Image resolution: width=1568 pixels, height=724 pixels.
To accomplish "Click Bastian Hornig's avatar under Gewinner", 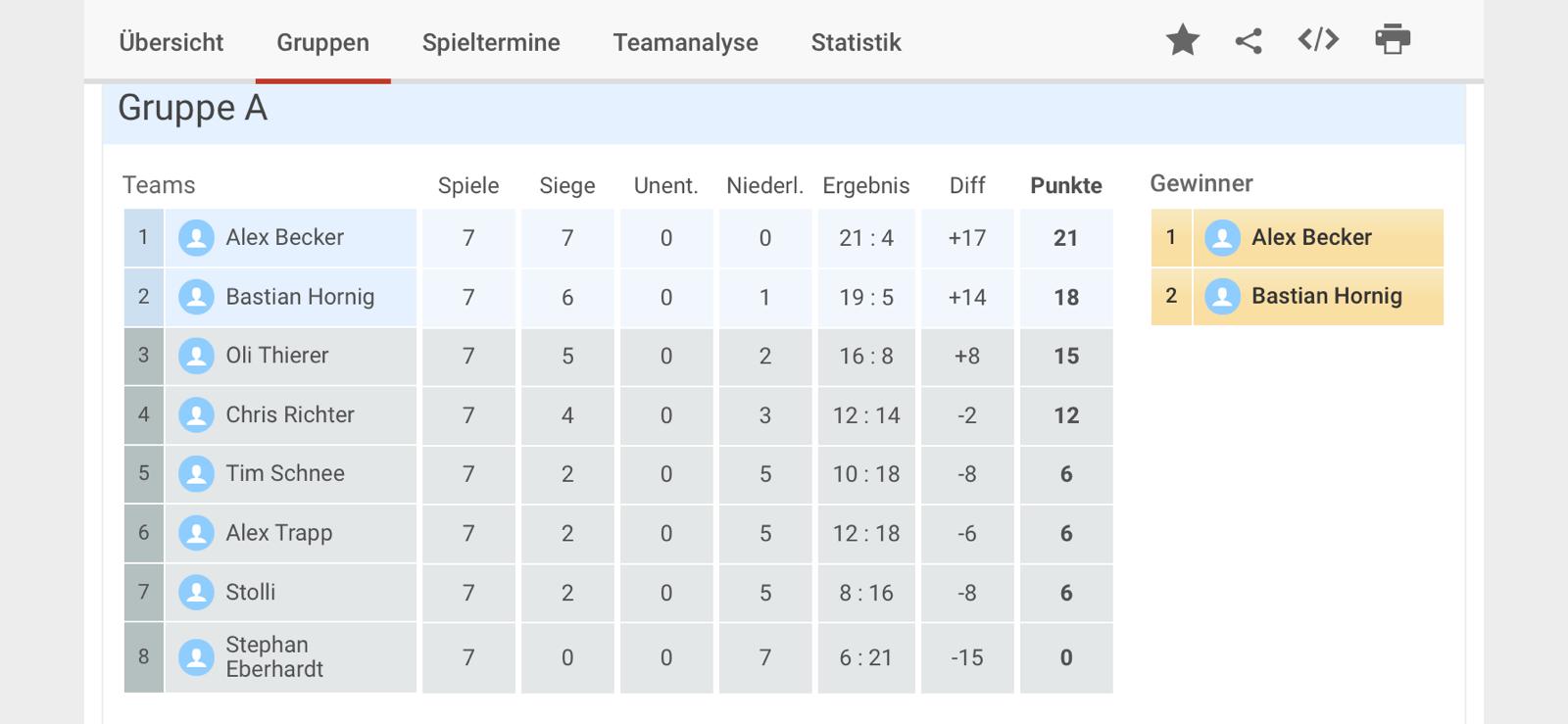I will coord(1222,297).
